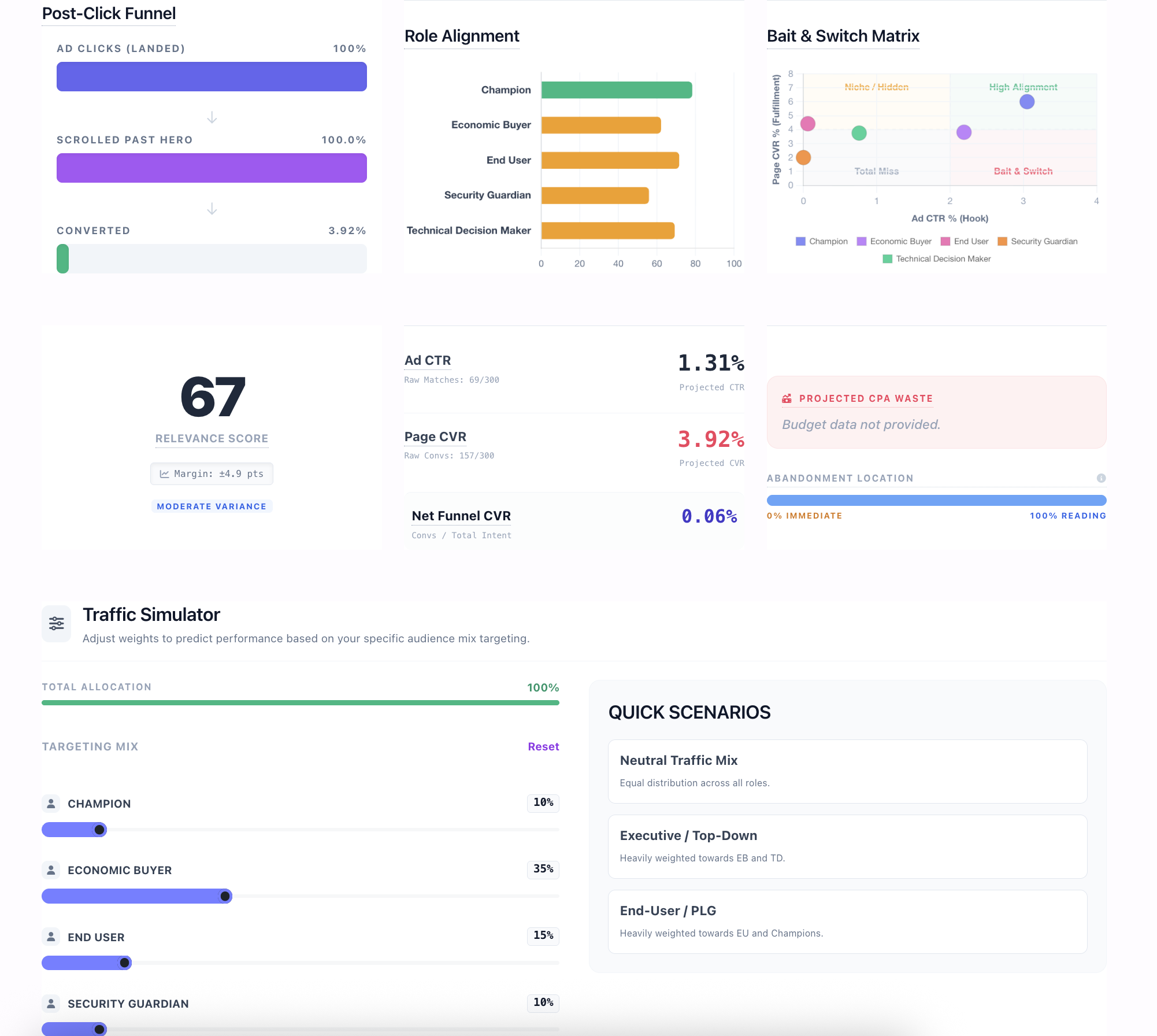
Task: Expand the Ad CTR metric details
Action: (427, 360)
